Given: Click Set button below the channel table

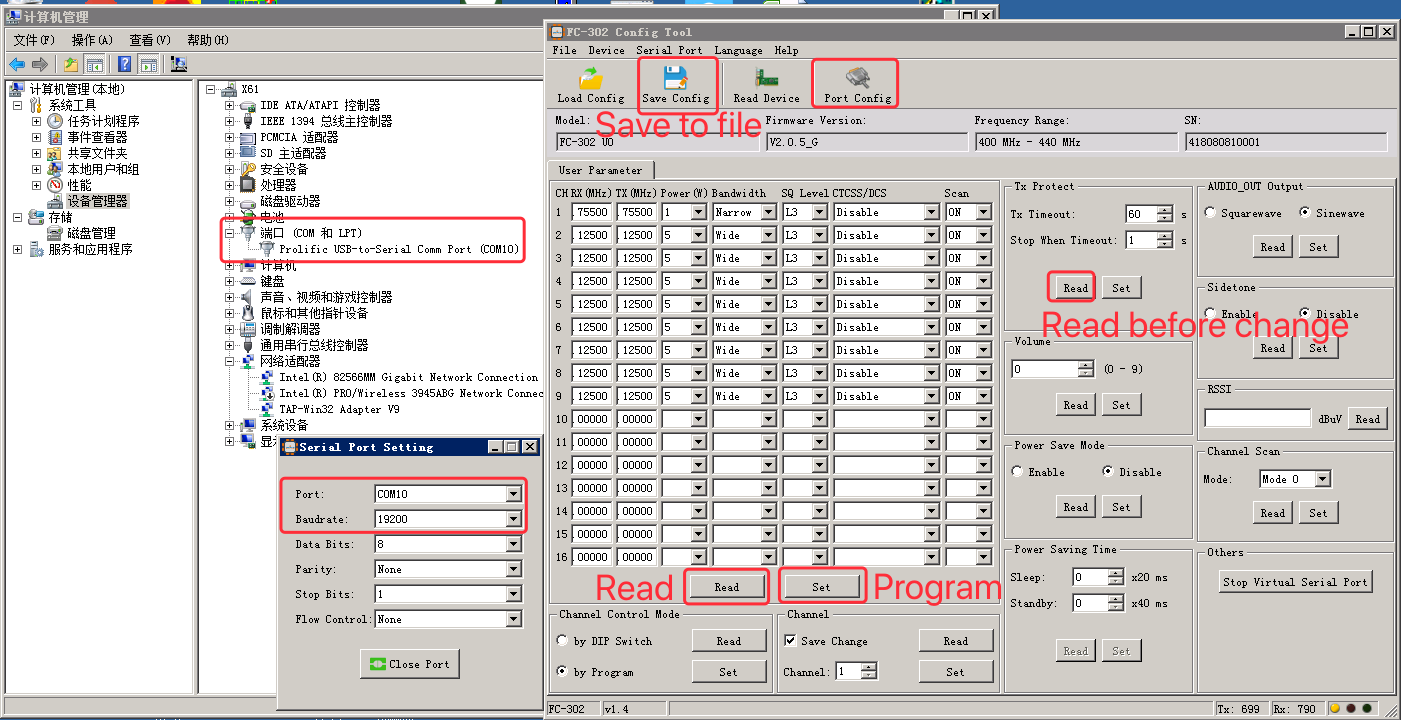Looking at the screenshot, I should tap(821, 587).
